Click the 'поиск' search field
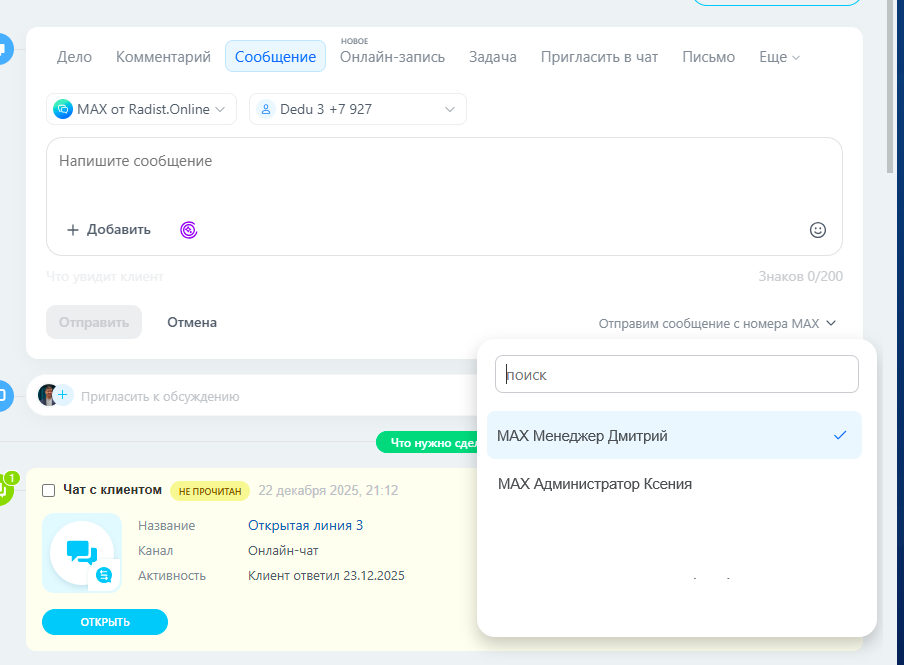The height and width of the screenshot is (665, 904). [x=677, y=375]
